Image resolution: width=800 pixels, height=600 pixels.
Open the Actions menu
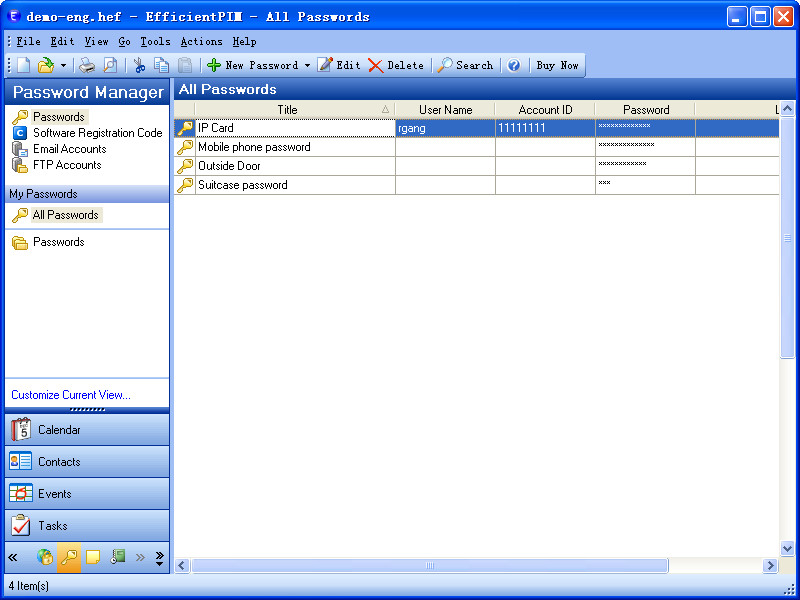click(202, 41)
